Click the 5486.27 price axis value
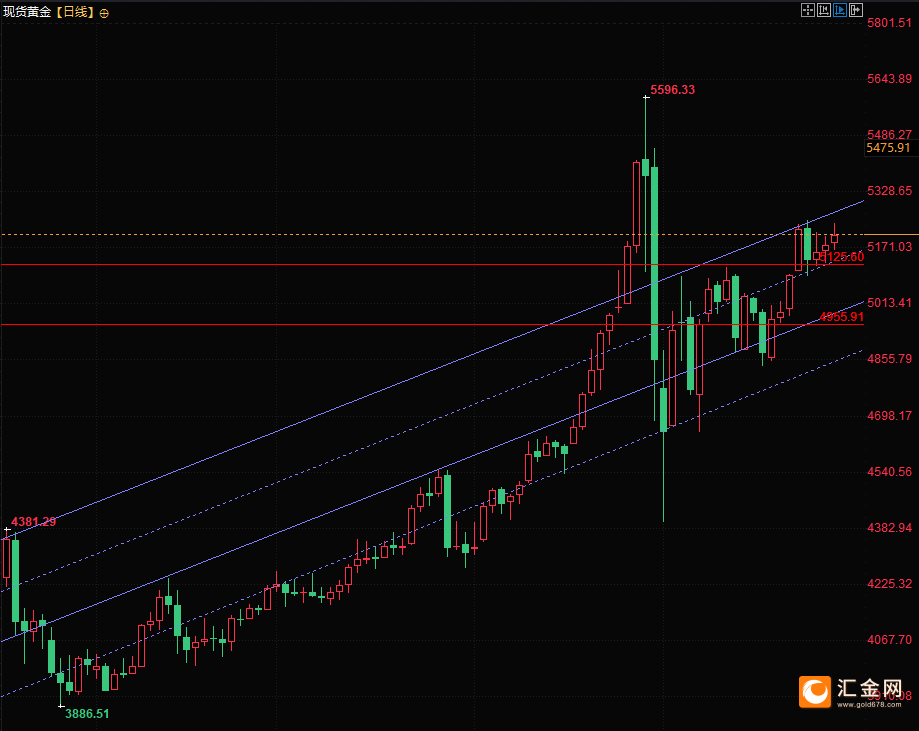This screenshot has height=731, width=919. (890, 135)
